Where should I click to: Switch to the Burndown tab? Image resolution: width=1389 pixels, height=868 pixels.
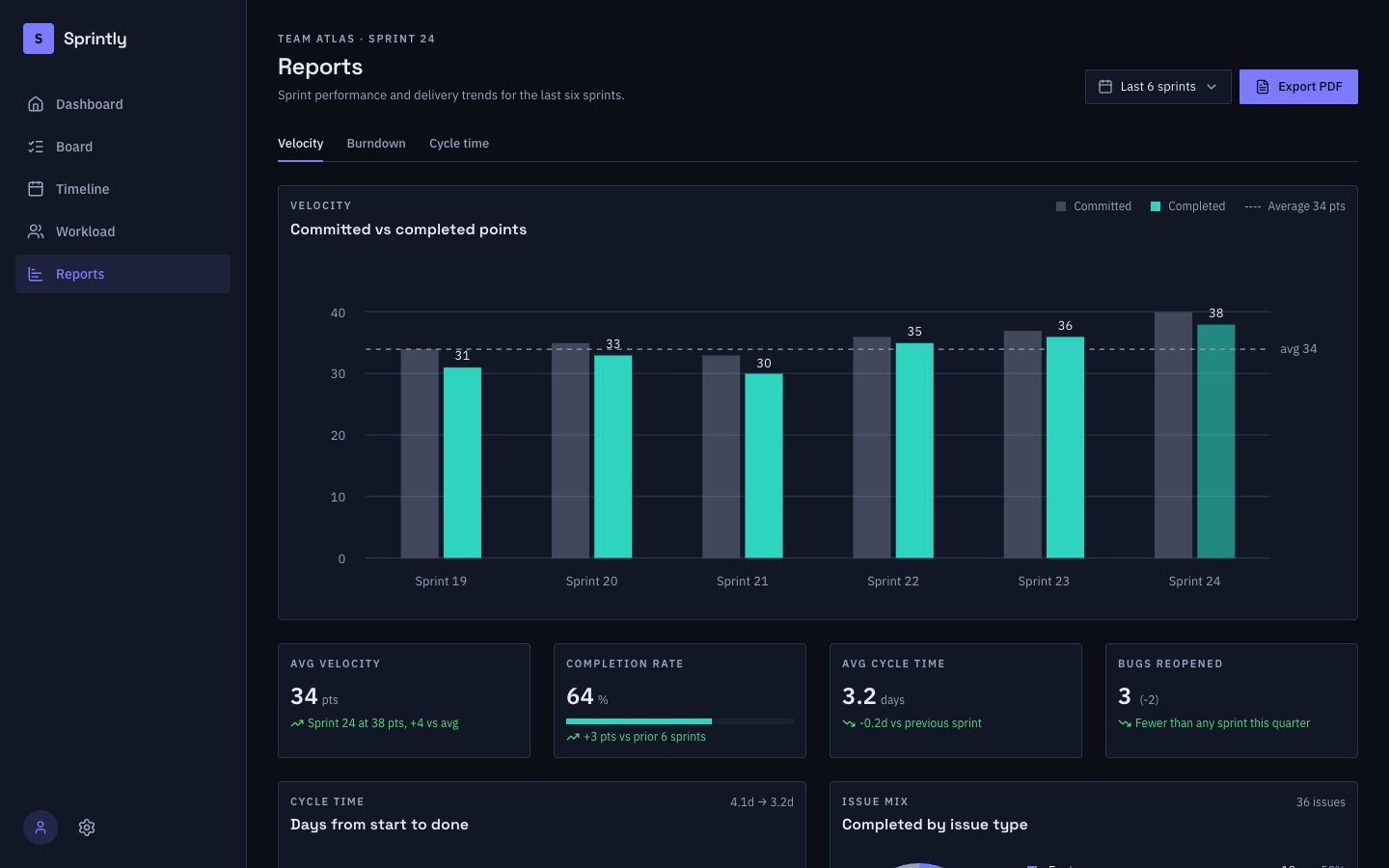[376, 144]
